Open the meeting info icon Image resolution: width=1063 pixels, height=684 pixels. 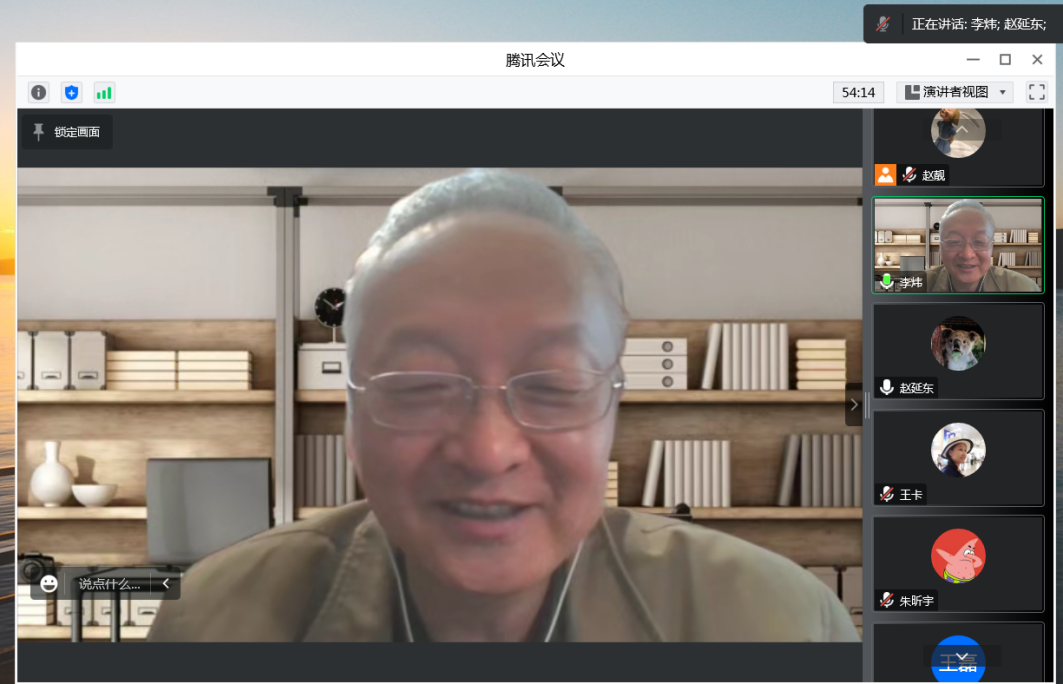38,93
